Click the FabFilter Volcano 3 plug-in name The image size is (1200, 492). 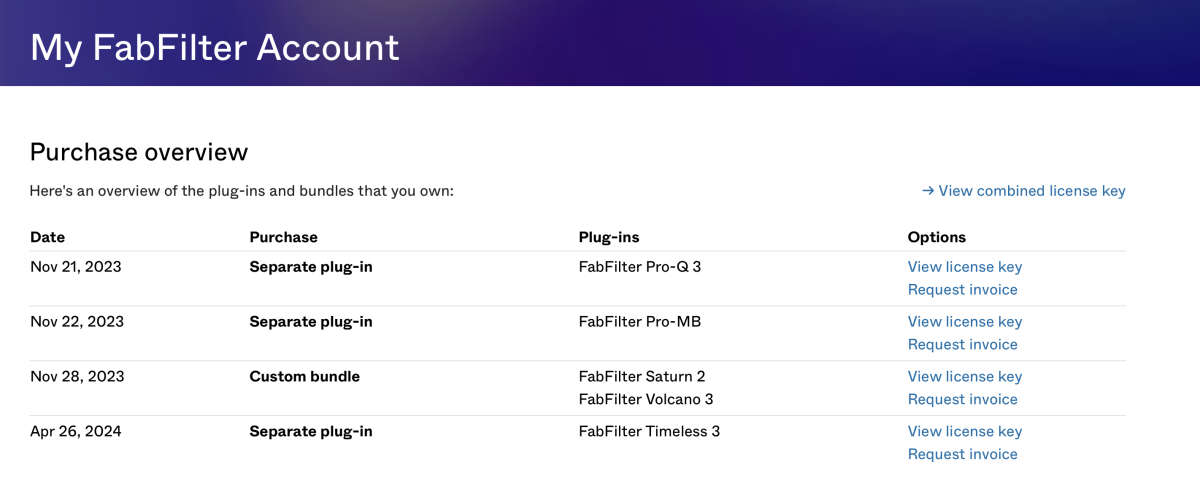coord(646,400)
